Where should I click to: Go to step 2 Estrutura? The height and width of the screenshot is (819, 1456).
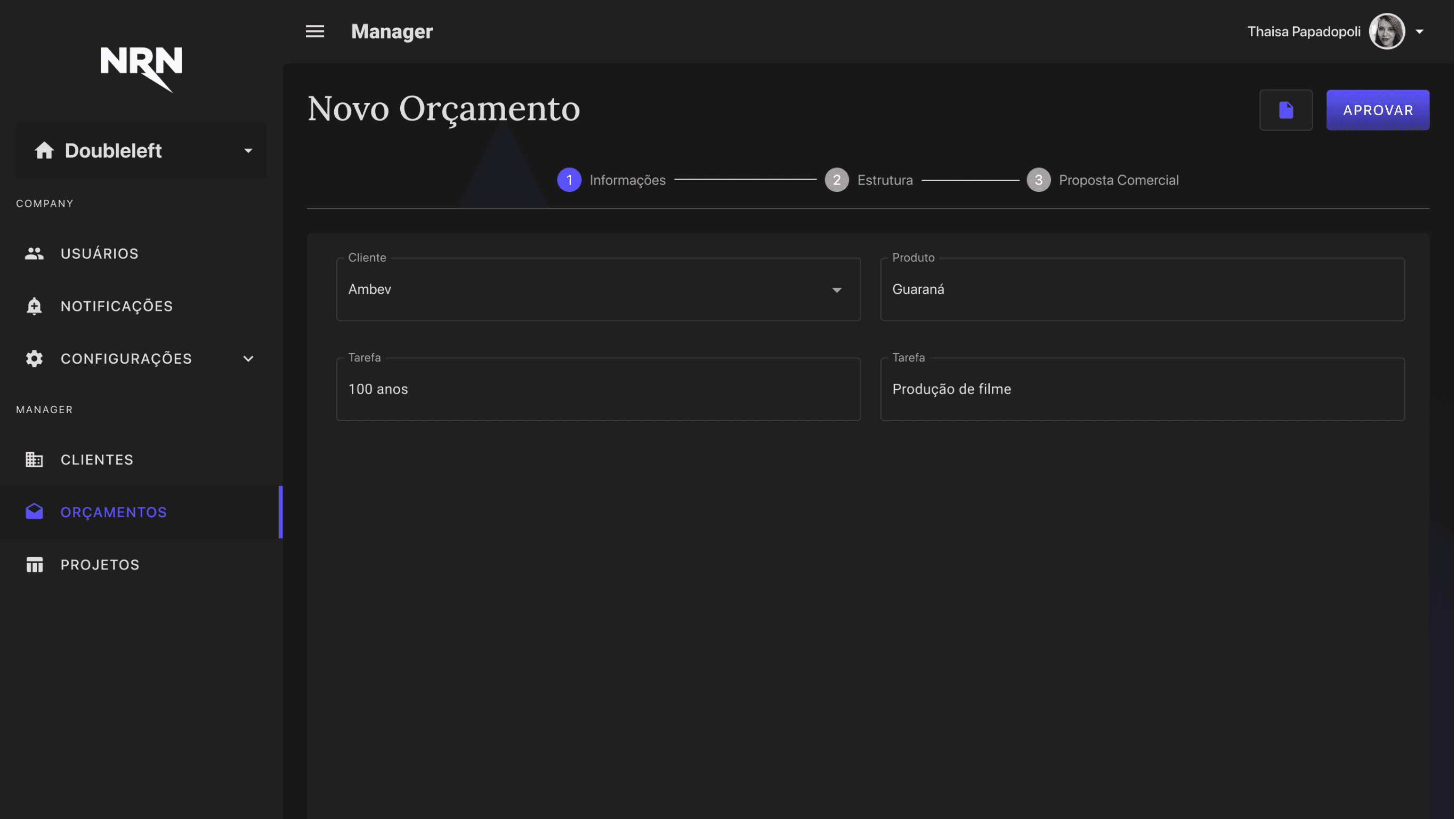[869, 180]
